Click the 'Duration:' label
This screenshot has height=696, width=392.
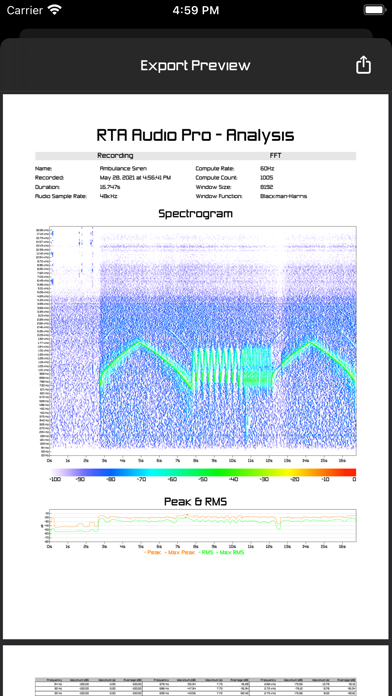(48, 187)
